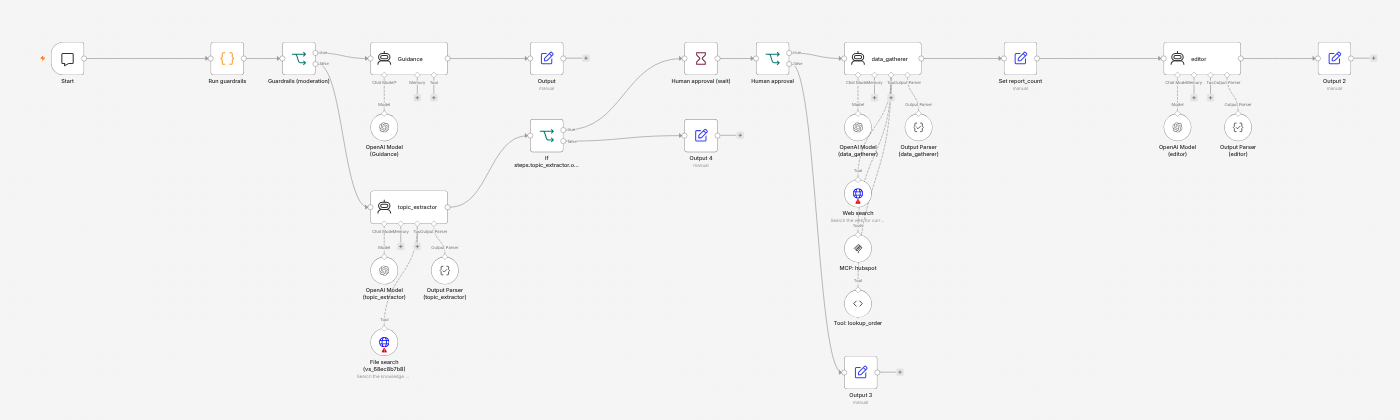Image resolution: width=1400 pixels, height=420 pixels.
Task: Open the Guidance agent node
Action: coord(409,58)
